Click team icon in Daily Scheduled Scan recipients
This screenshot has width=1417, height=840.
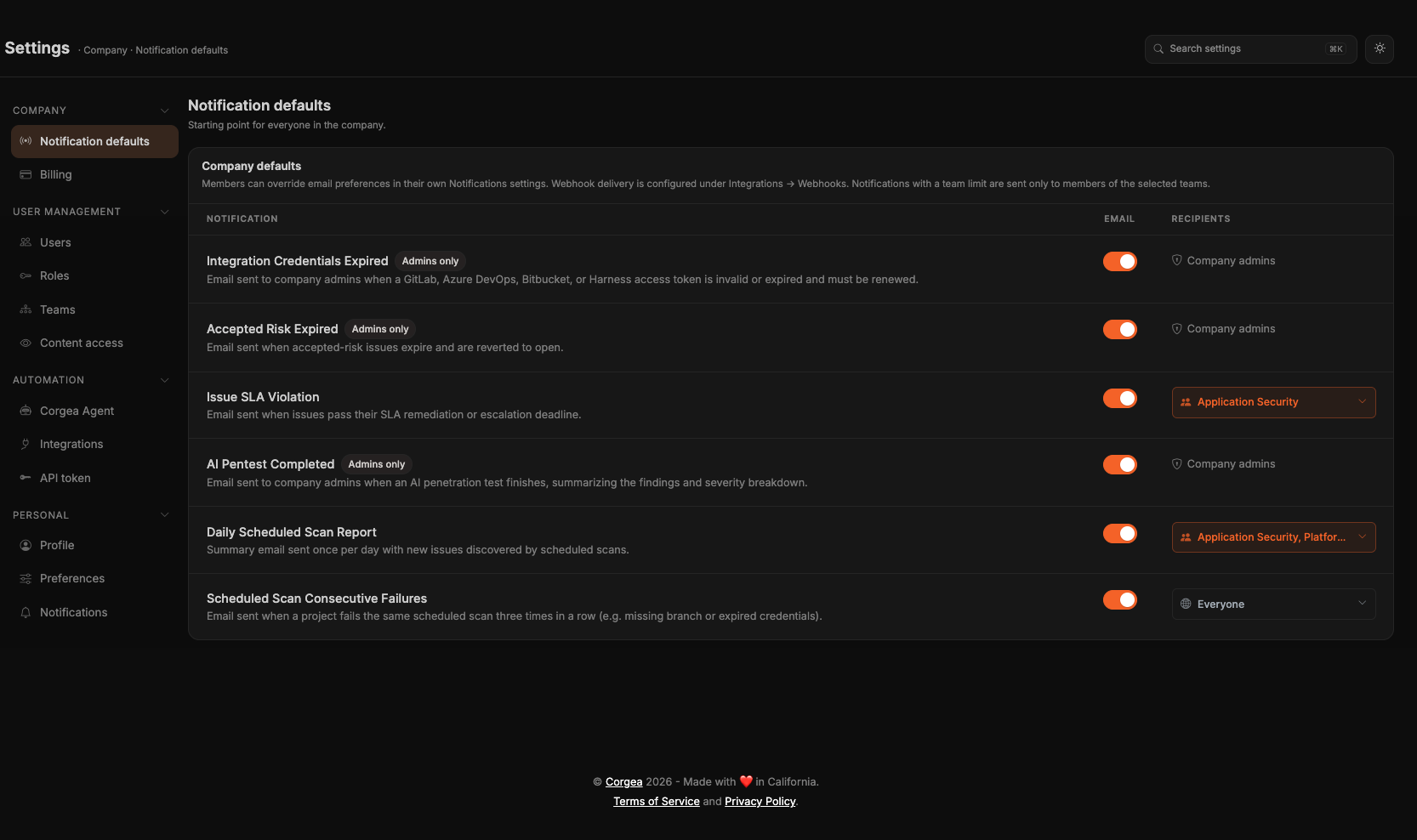1186,537
